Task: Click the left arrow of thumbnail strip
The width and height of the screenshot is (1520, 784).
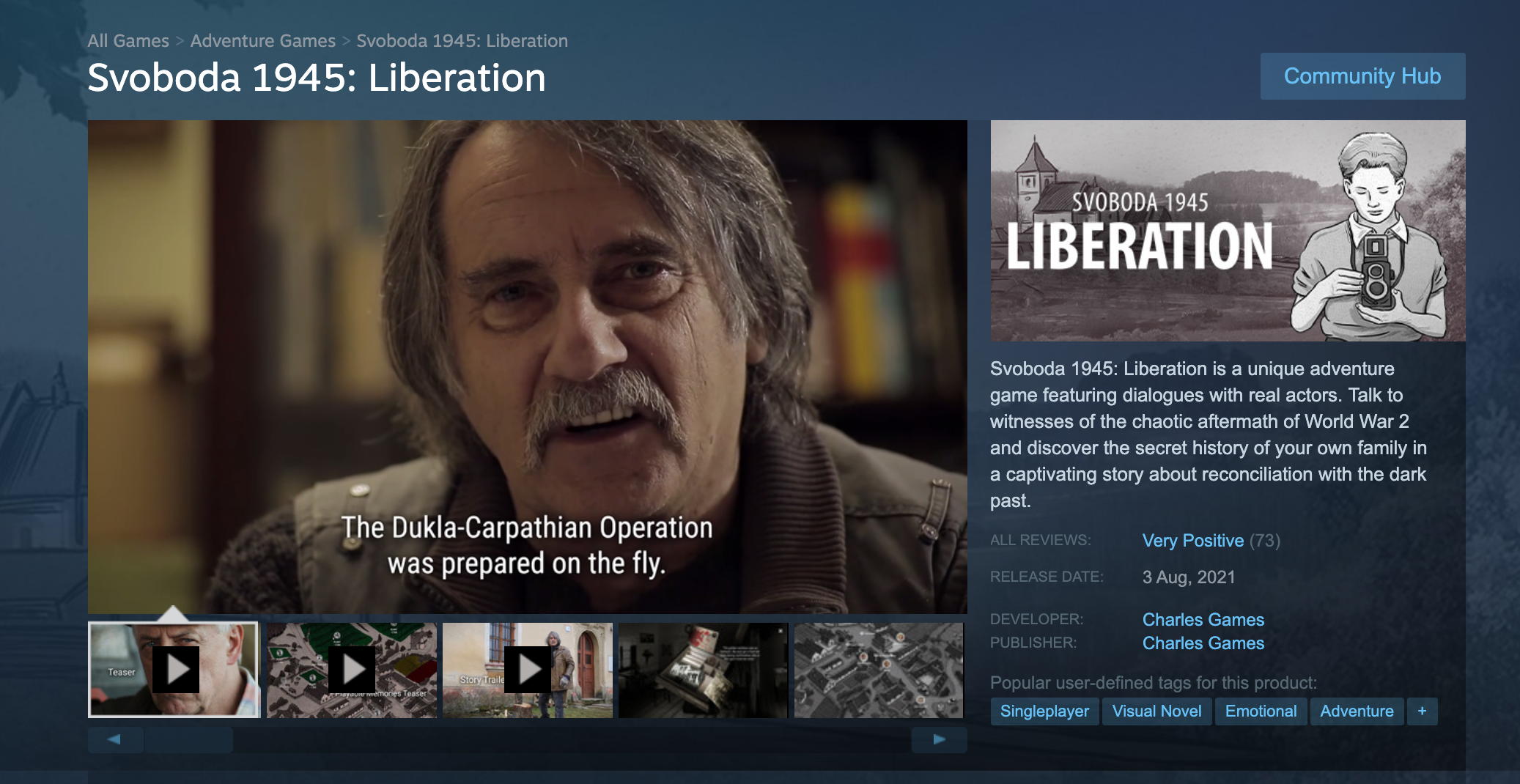Action: [x=115, y=739]
